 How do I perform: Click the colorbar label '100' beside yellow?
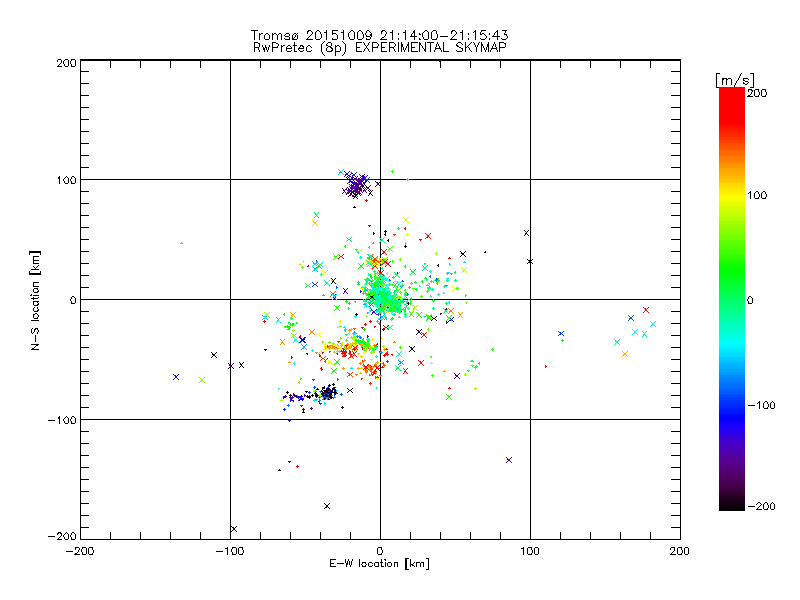coord(757,195)
